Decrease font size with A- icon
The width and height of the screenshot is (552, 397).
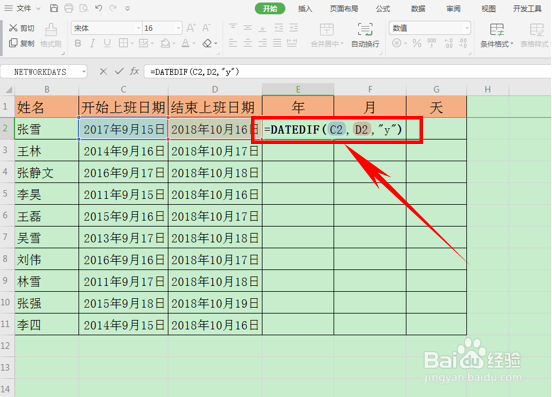click(x=206, y=28)
